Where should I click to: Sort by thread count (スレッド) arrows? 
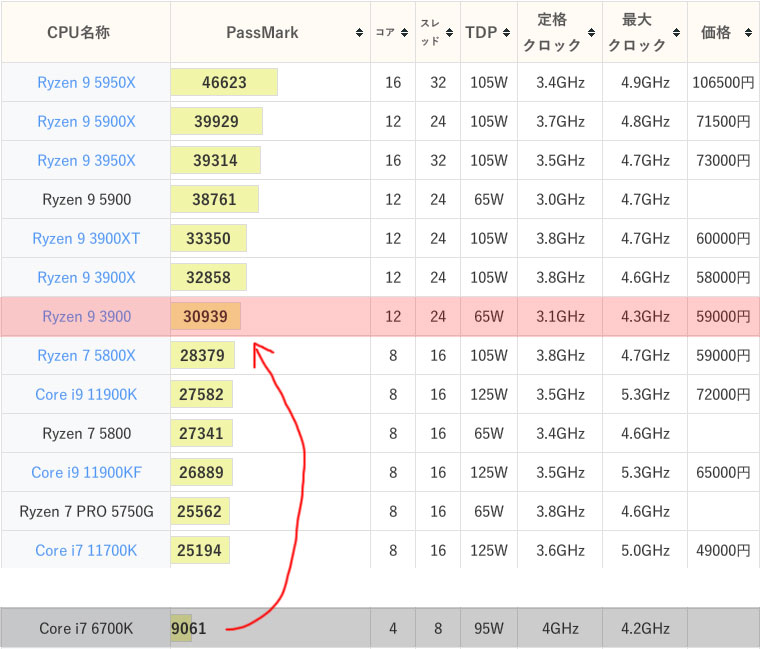tap(449, 32)
